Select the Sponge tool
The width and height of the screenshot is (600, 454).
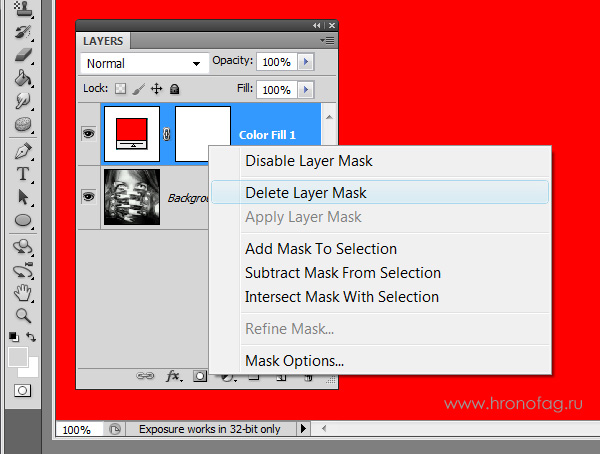23,124
